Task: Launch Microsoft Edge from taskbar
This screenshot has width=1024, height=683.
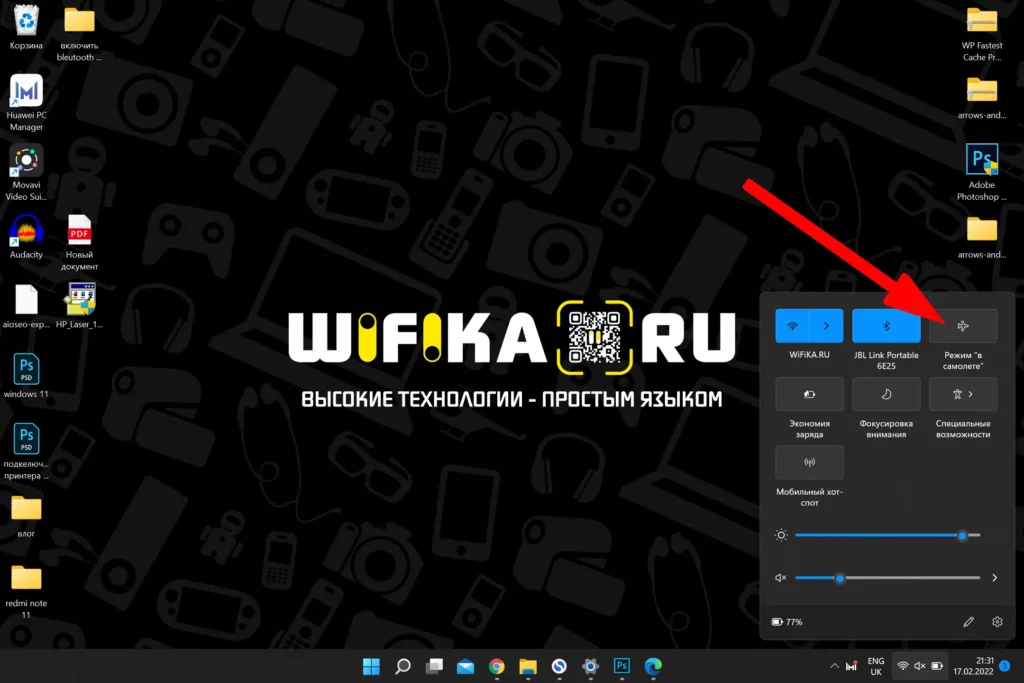Action: tap(653, 666)
